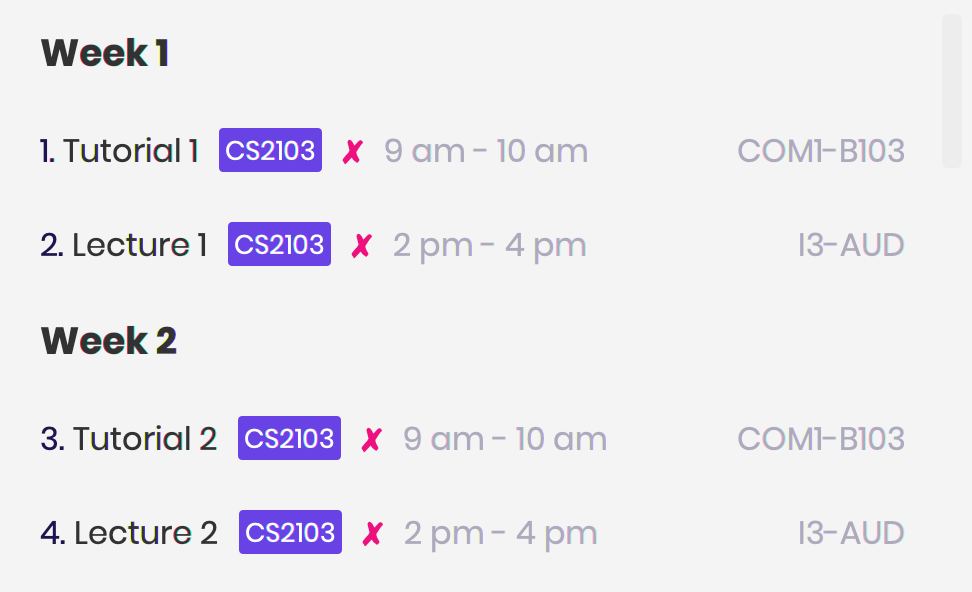Select the Tutorial 1 lesson entry

pyautogui.click(x=472, y=151)
